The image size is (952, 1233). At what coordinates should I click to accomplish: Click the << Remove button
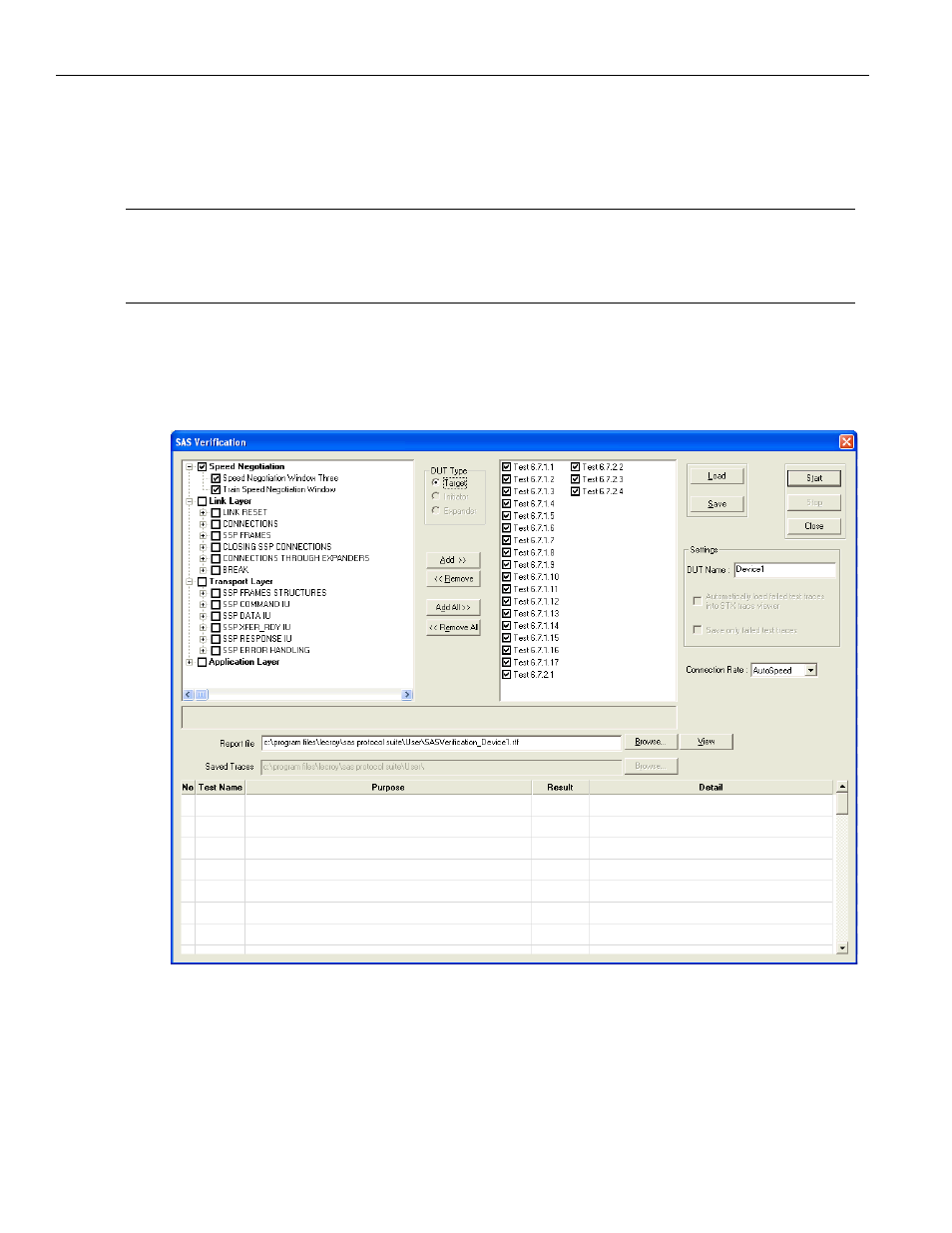453,579
